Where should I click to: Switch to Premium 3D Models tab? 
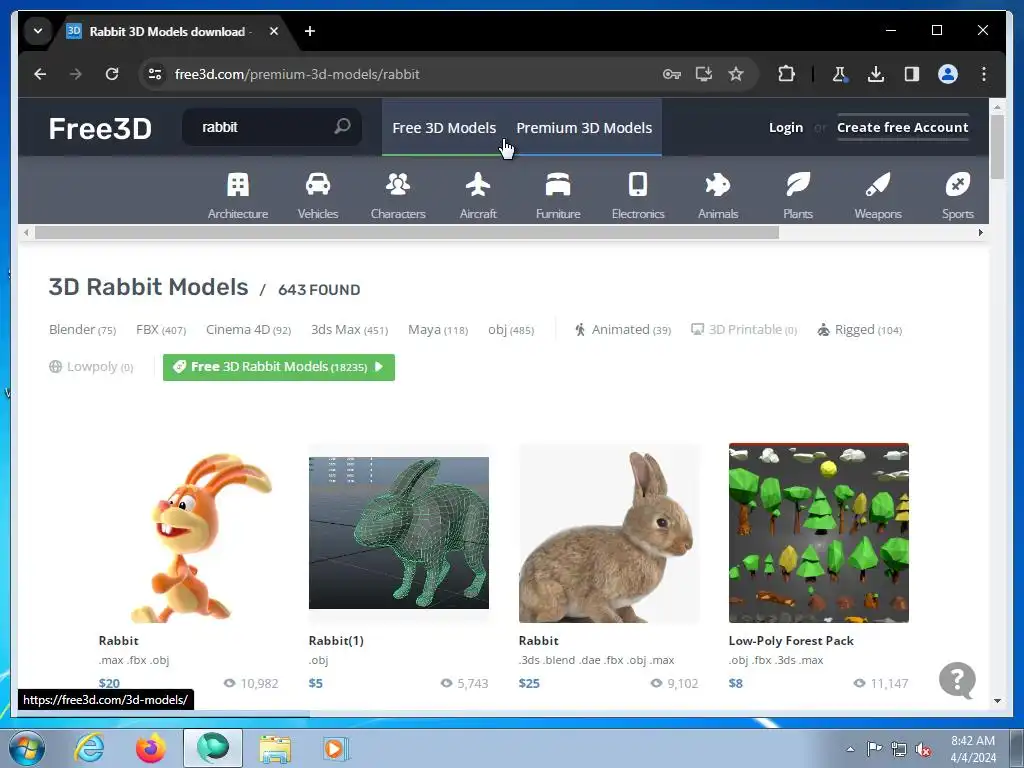pos(584,127)
